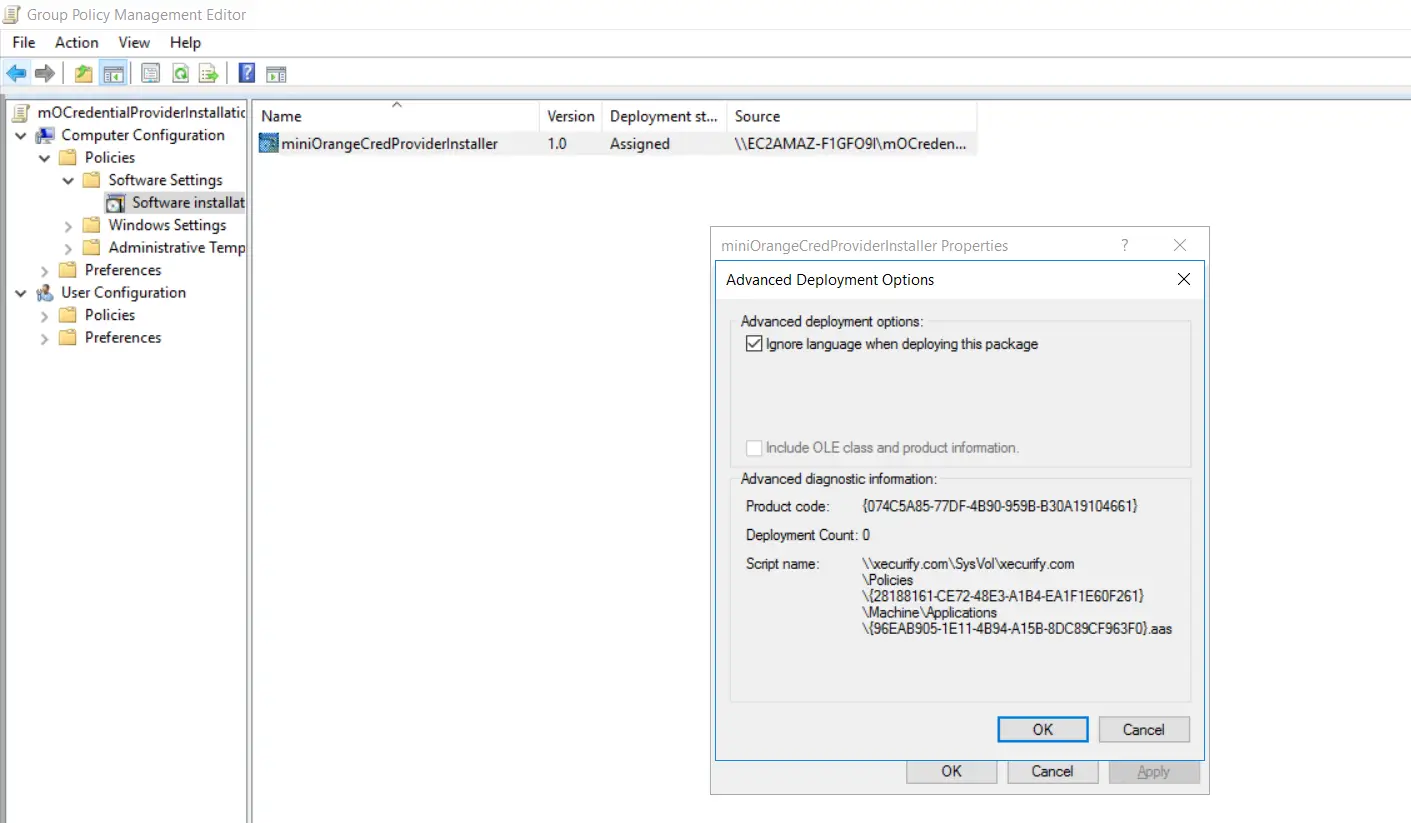1411x823 pixels.
Task: Click the Group Policy Management Editor title icon
Action: (x=12, y=14)
